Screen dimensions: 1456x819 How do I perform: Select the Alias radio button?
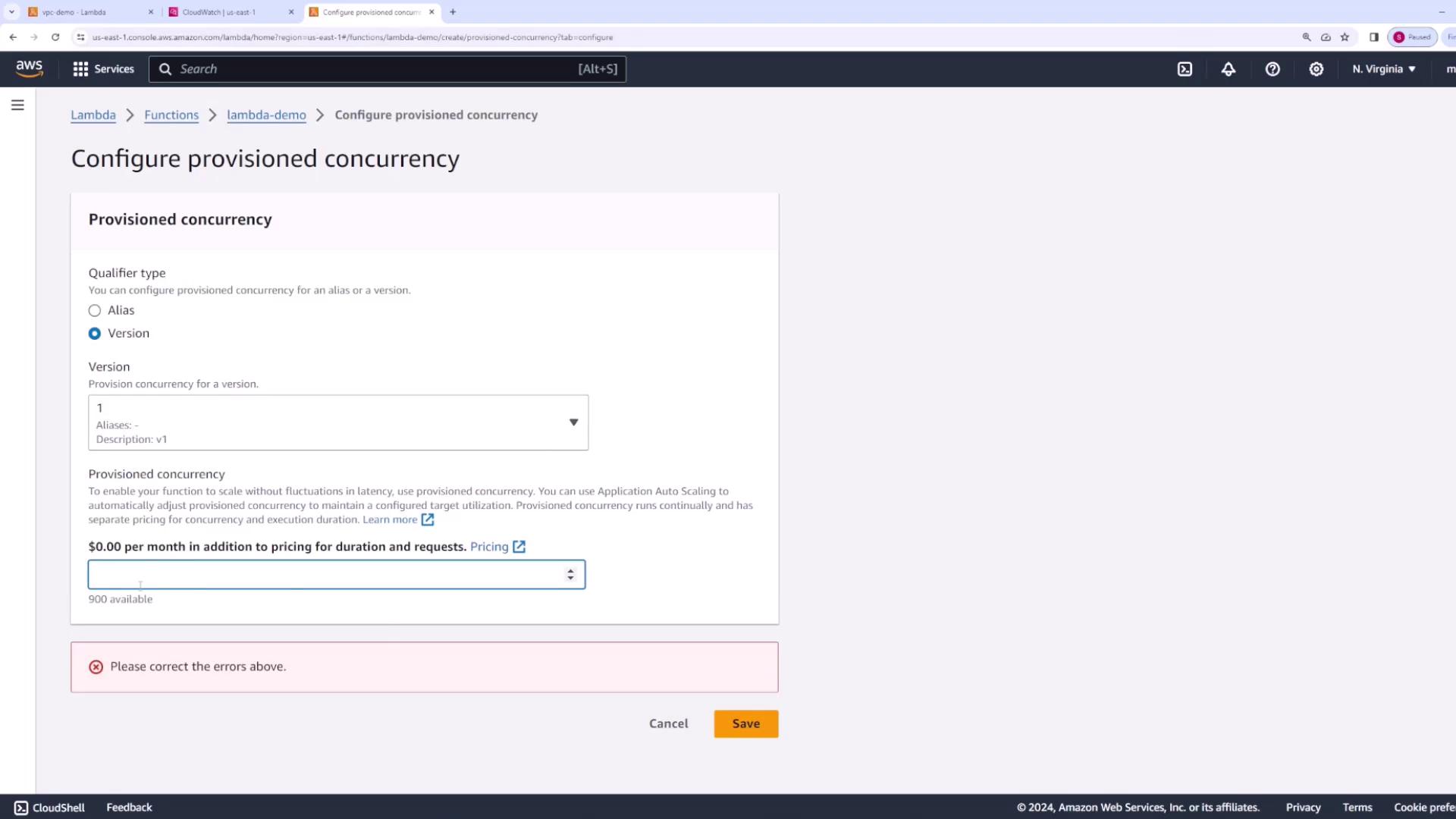click(x=95, y=310)
